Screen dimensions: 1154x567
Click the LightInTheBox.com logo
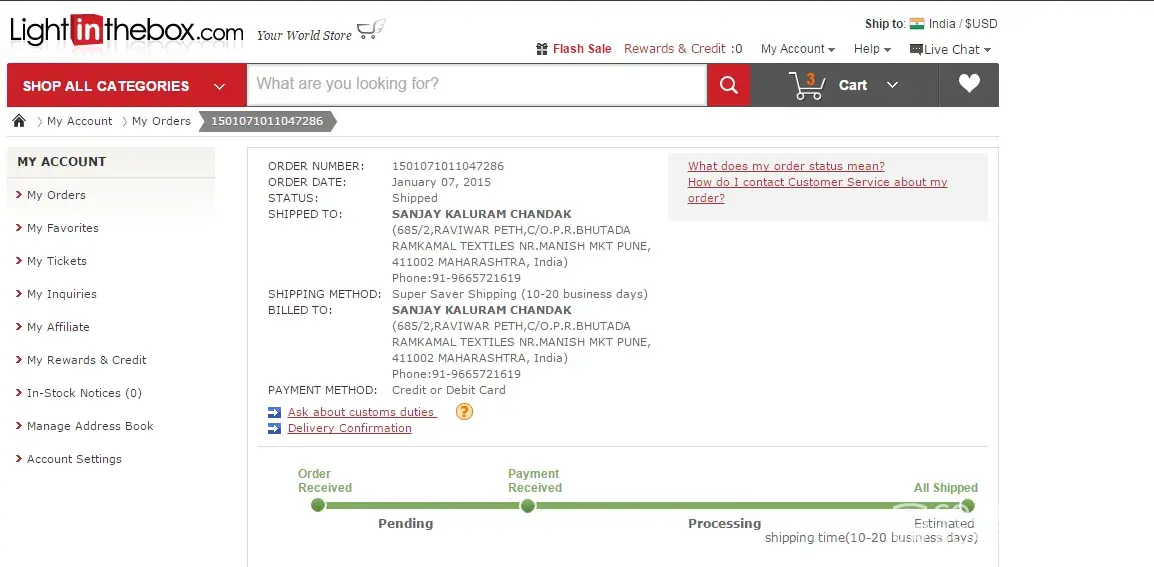pyautogui.click(x=127, y=31)
